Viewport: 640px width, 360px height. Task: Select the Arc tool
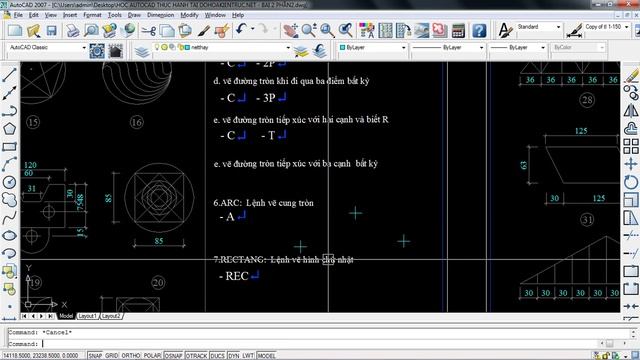pyautogui.click(x=9, y=164)
